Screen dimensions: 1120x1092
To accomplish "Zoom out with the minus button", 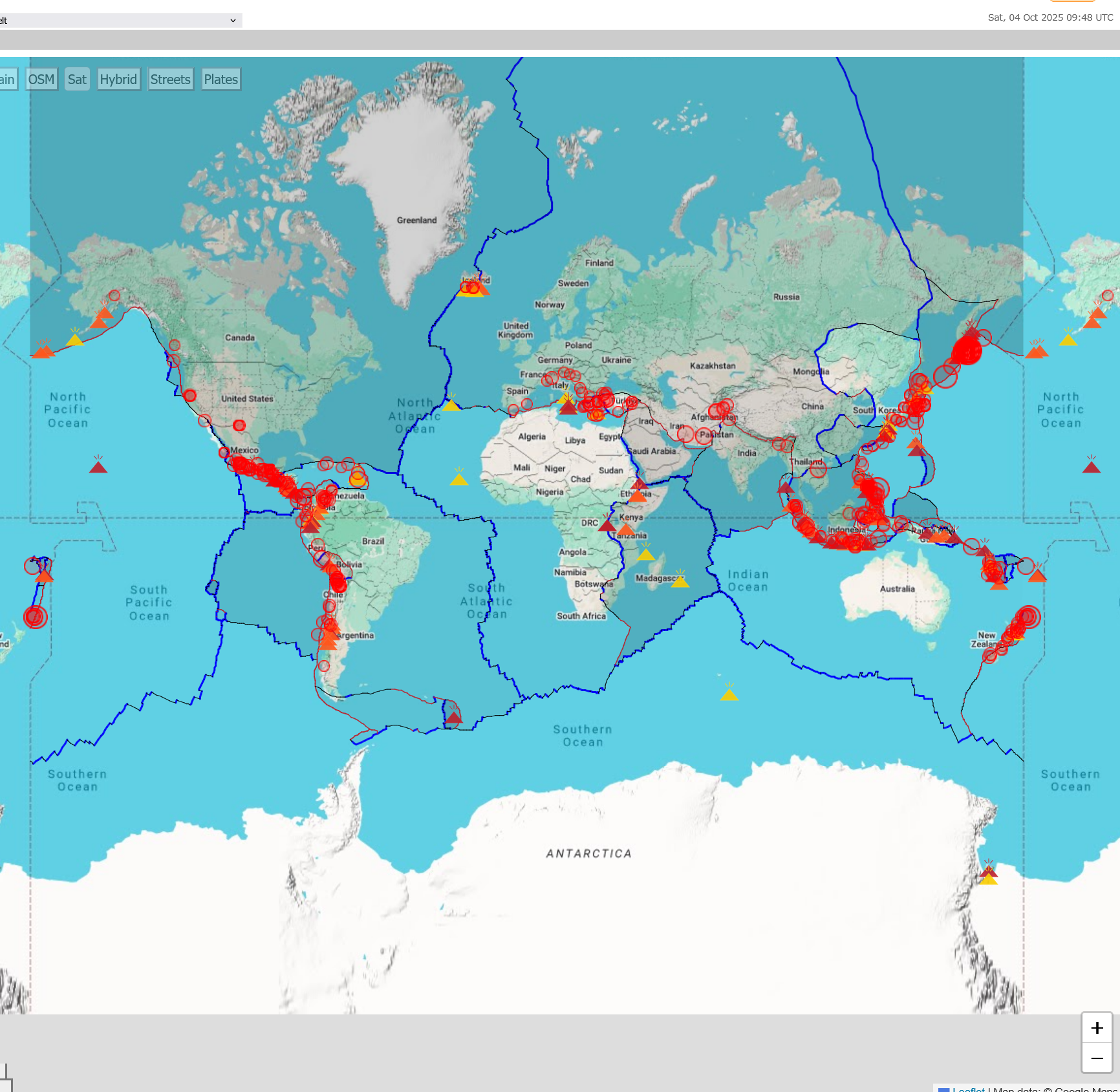I will (1097, 1058).
